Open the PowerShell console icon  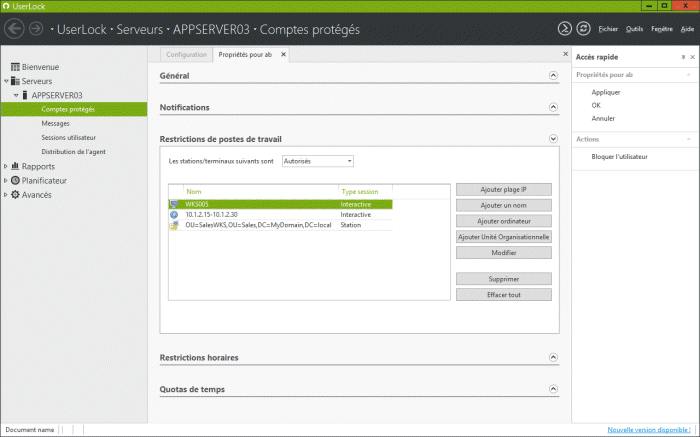[564, 29]
